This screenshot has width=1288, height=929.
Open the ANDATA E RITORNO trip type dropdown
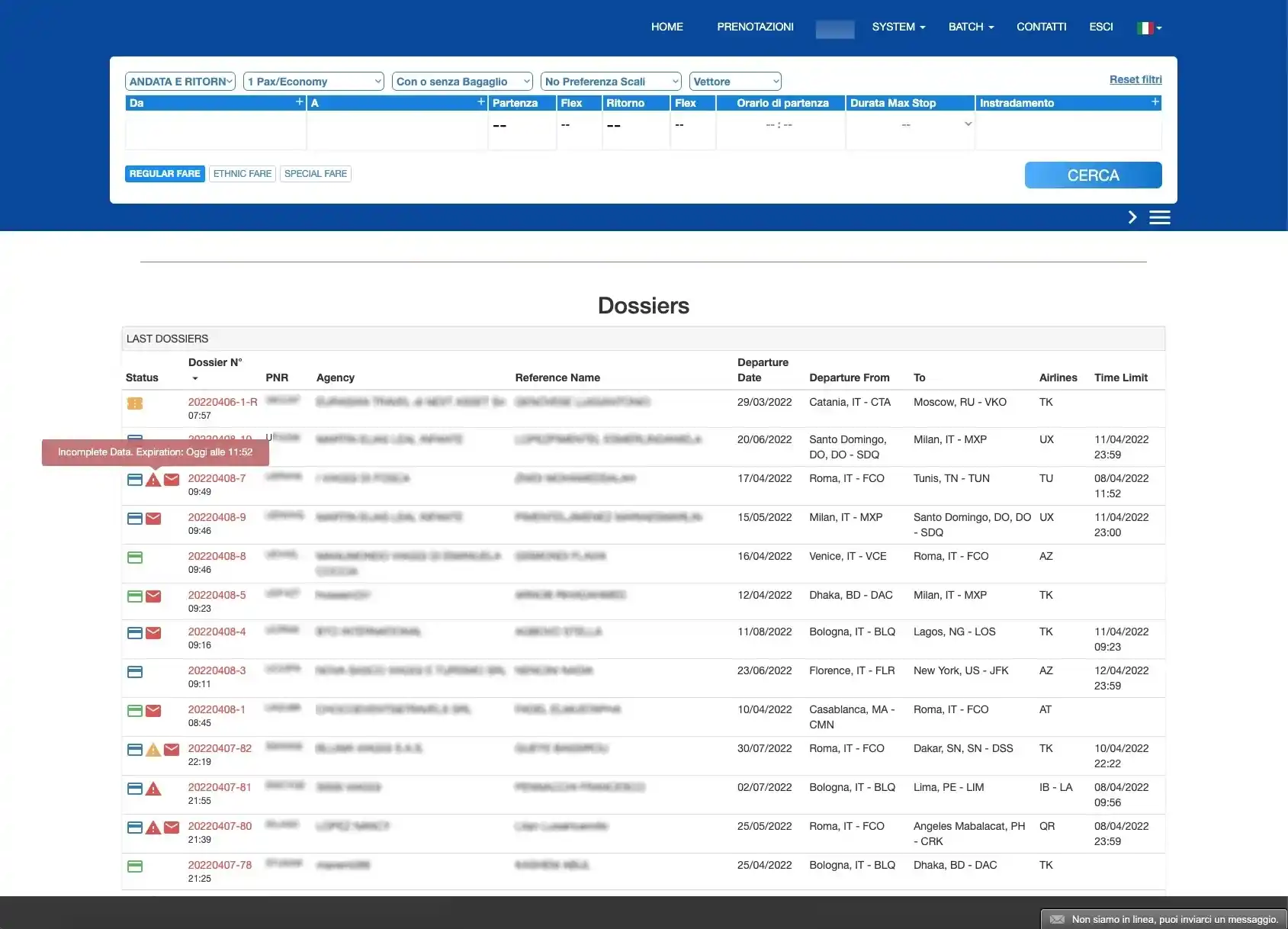tap(180, 82)
